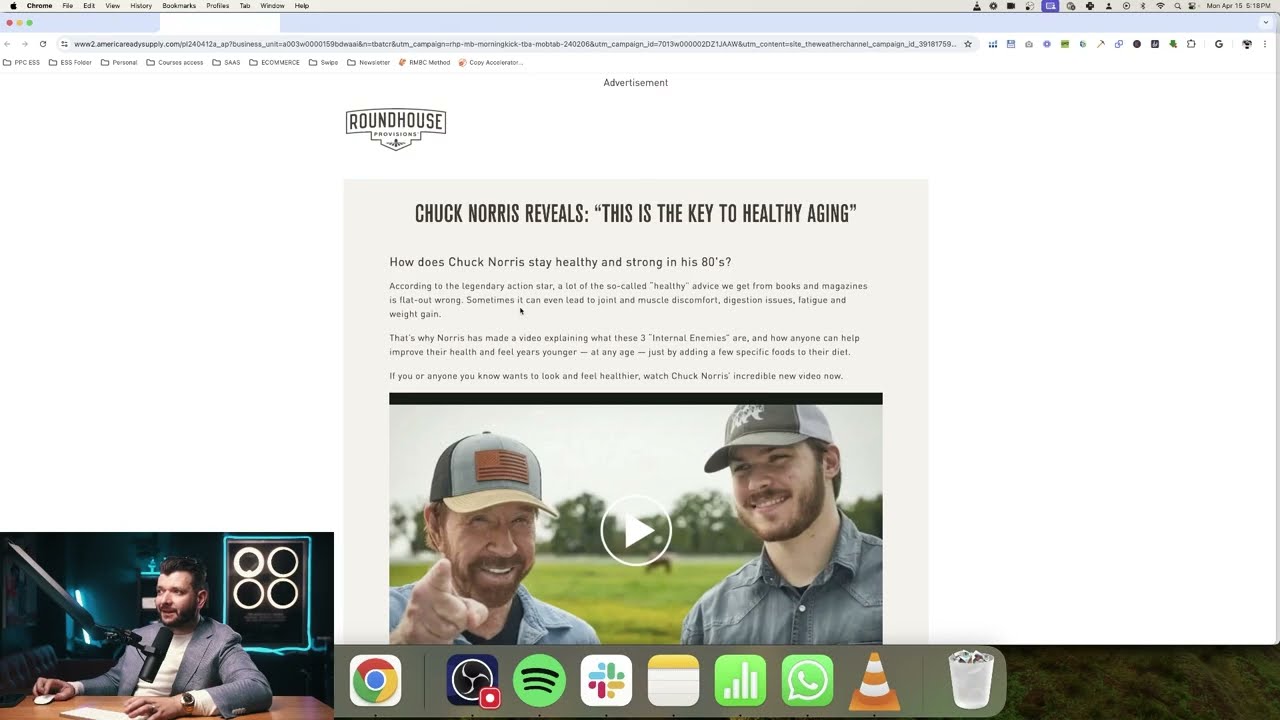
Task: Open Spotlight search in the menu bar
Action: coord(1178,6)
